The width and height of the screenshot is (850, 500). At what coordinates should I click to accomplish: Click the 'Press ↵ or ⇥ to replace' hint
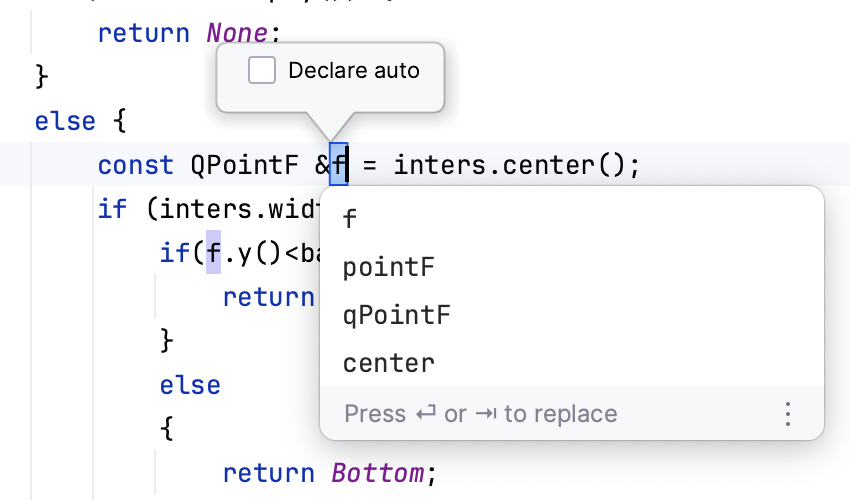point(480,414)
